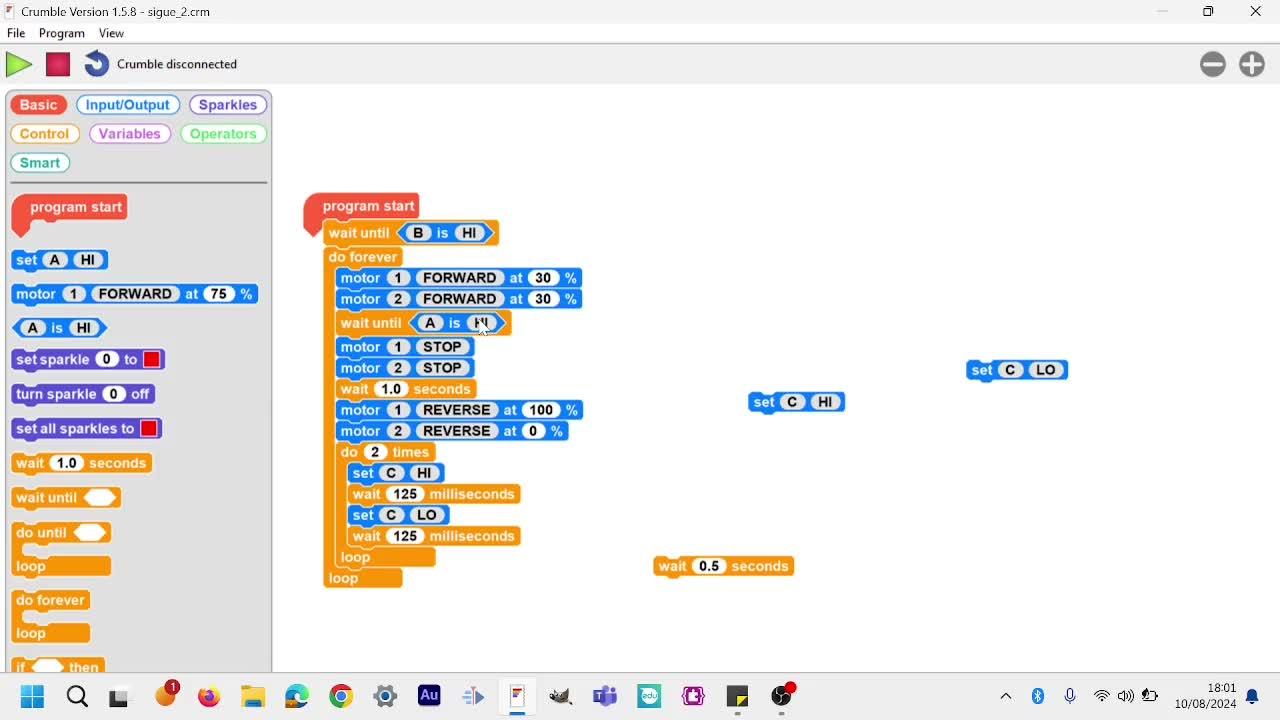Click the Bluetooth tray icon
The image size is (1280, 720).
pos(1038,696)
